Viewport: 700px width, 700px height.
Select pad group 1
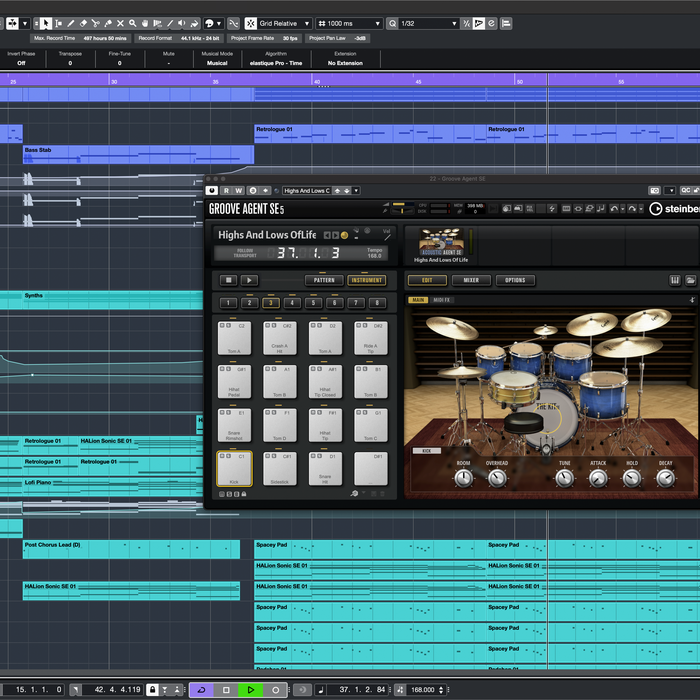click(x=228, y=303)
